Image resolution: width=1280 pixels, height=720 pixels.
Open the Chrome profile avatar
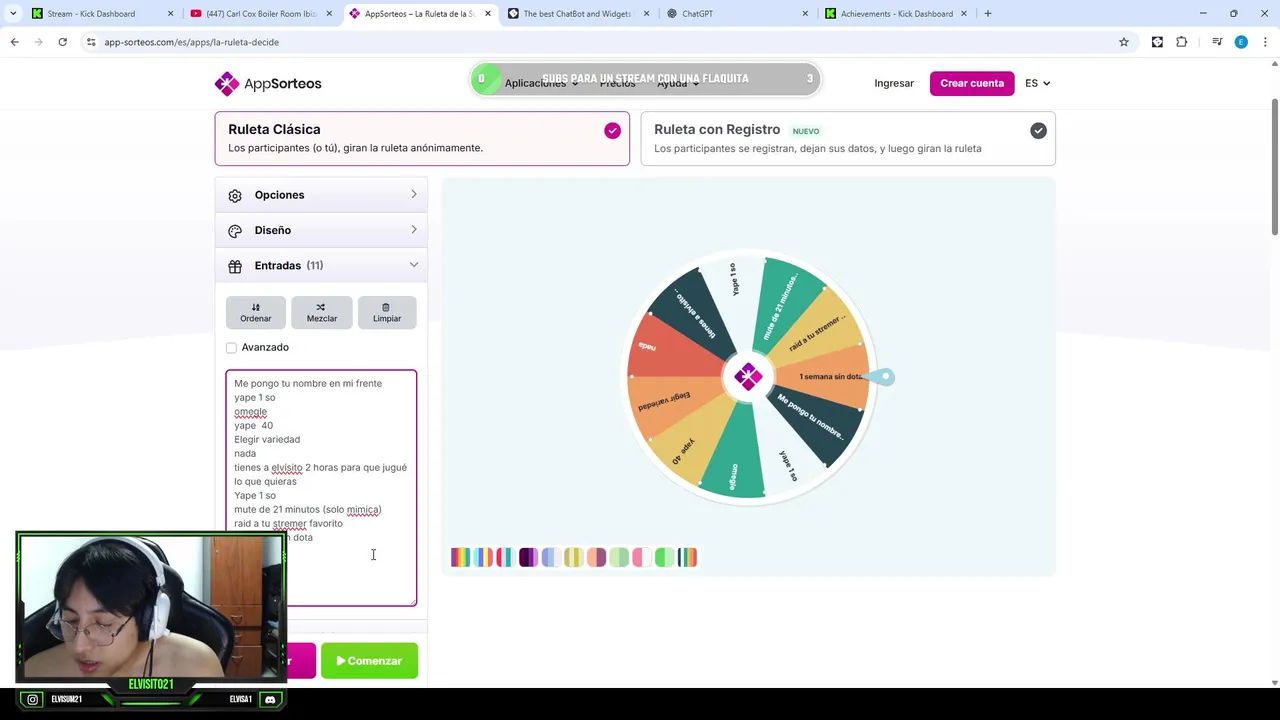pos(1241,42)
